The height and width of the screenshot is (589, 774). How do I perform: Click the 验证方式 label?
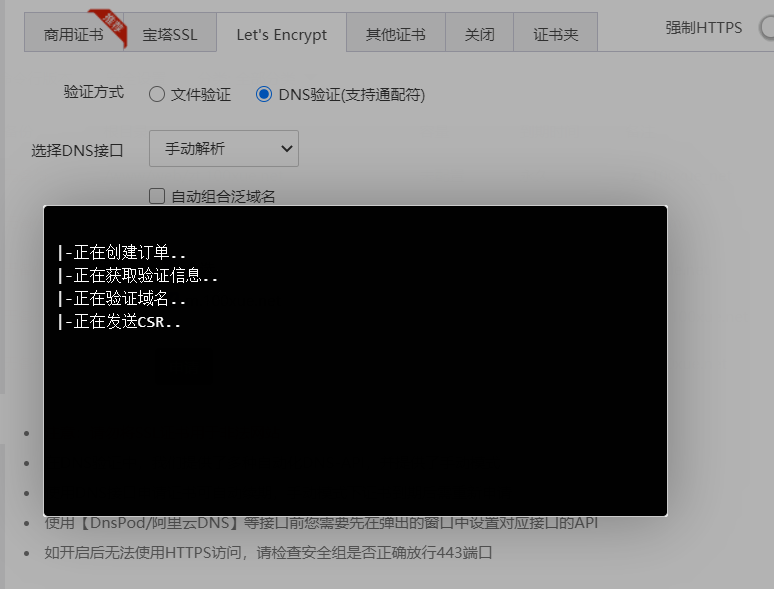click(93, 92)
